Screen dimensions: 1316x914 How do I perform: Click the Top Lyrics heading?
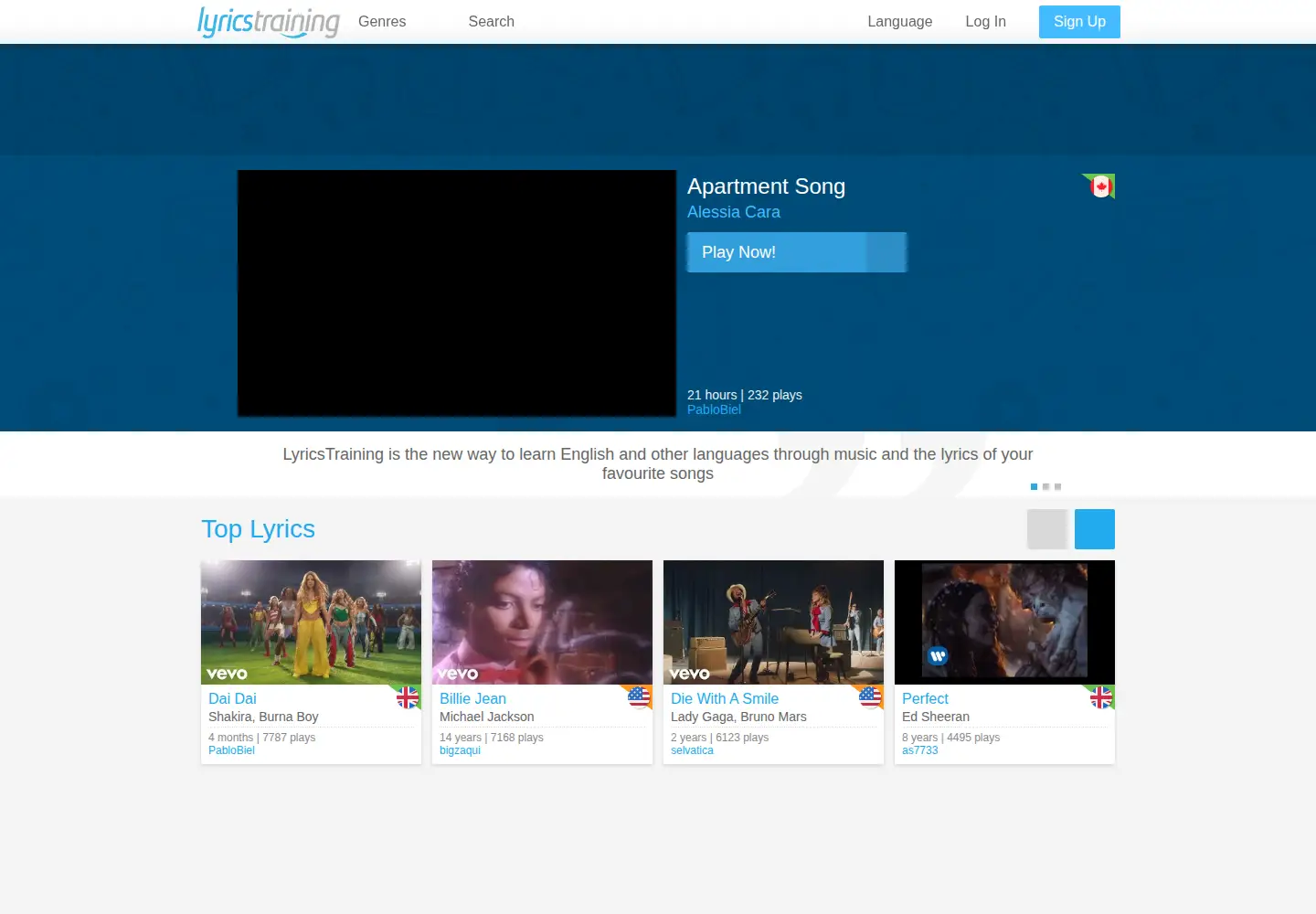258,529
